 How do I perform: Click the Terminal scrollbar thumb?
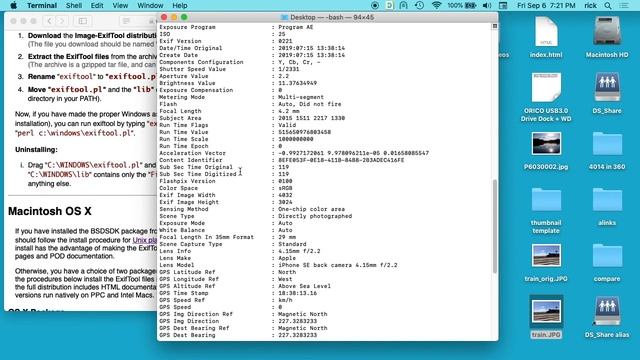pos(495,226)
